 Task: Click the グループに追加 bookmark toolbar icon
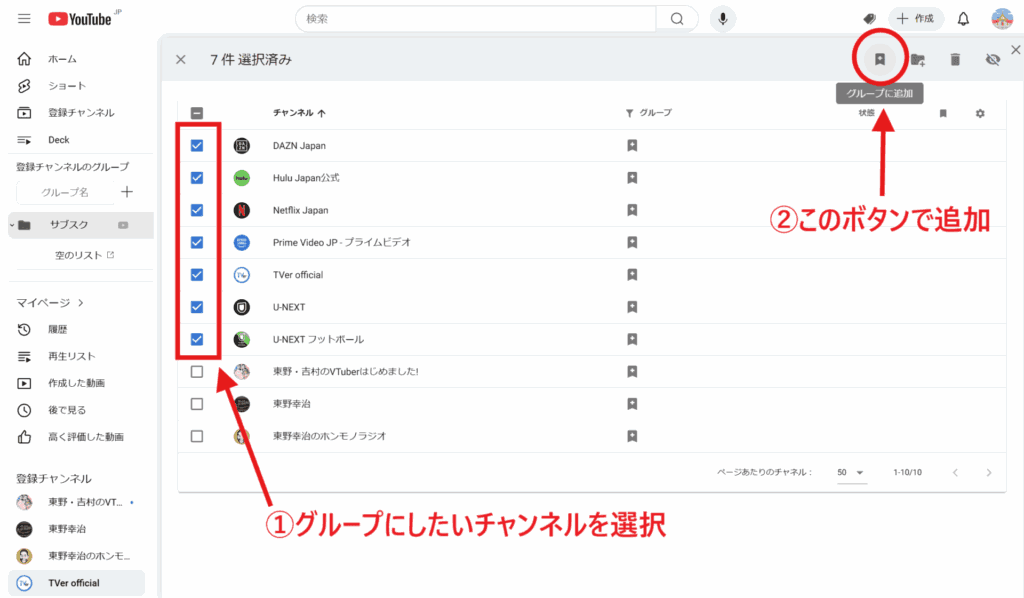[880, 59]
